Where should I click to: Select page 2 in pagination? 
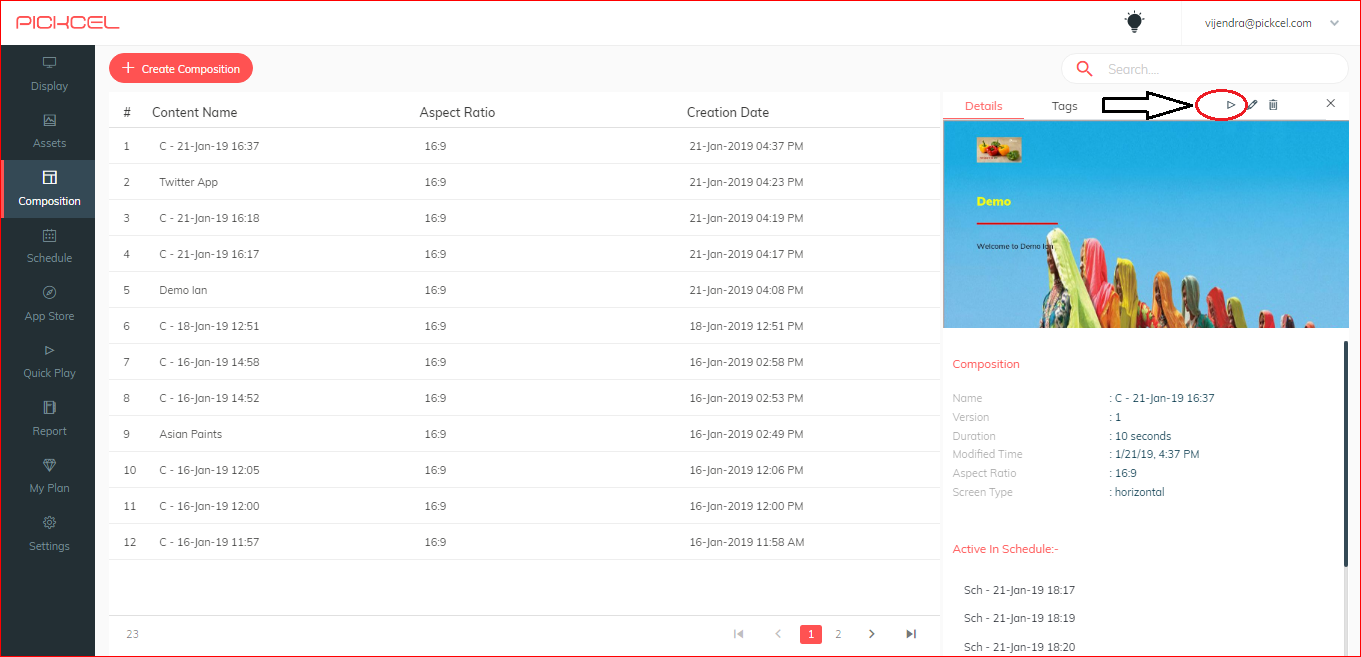point(838,634)
